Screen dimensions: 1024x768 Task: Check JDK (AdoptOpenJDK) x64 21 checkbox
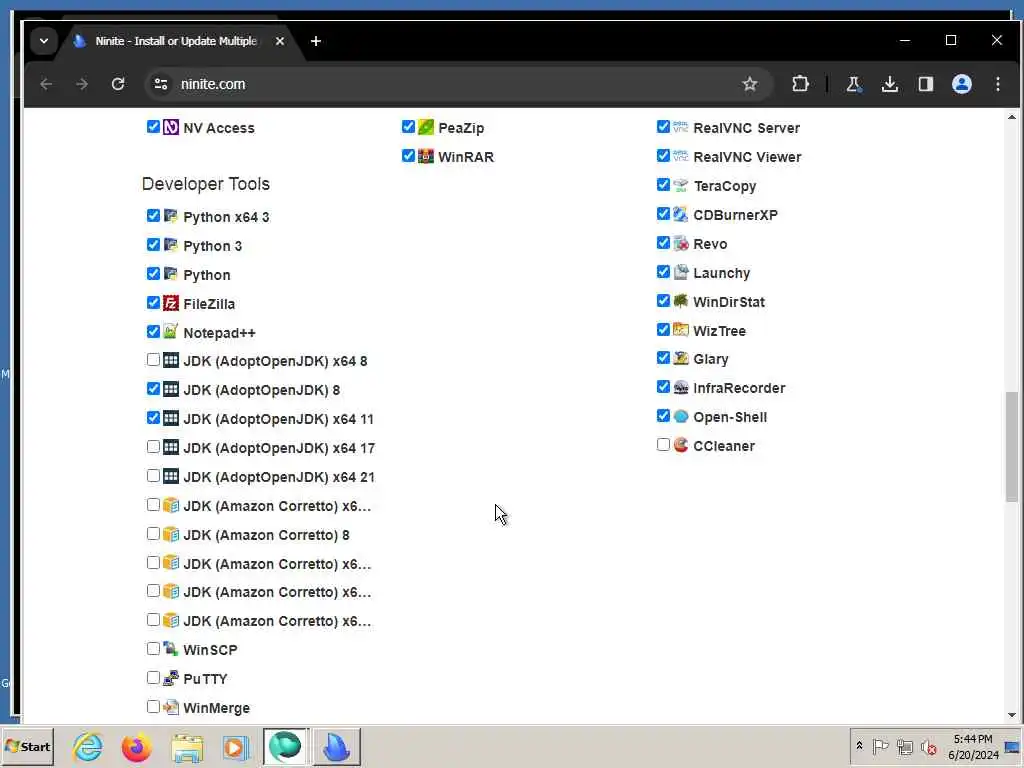click(x=153, y=476)
